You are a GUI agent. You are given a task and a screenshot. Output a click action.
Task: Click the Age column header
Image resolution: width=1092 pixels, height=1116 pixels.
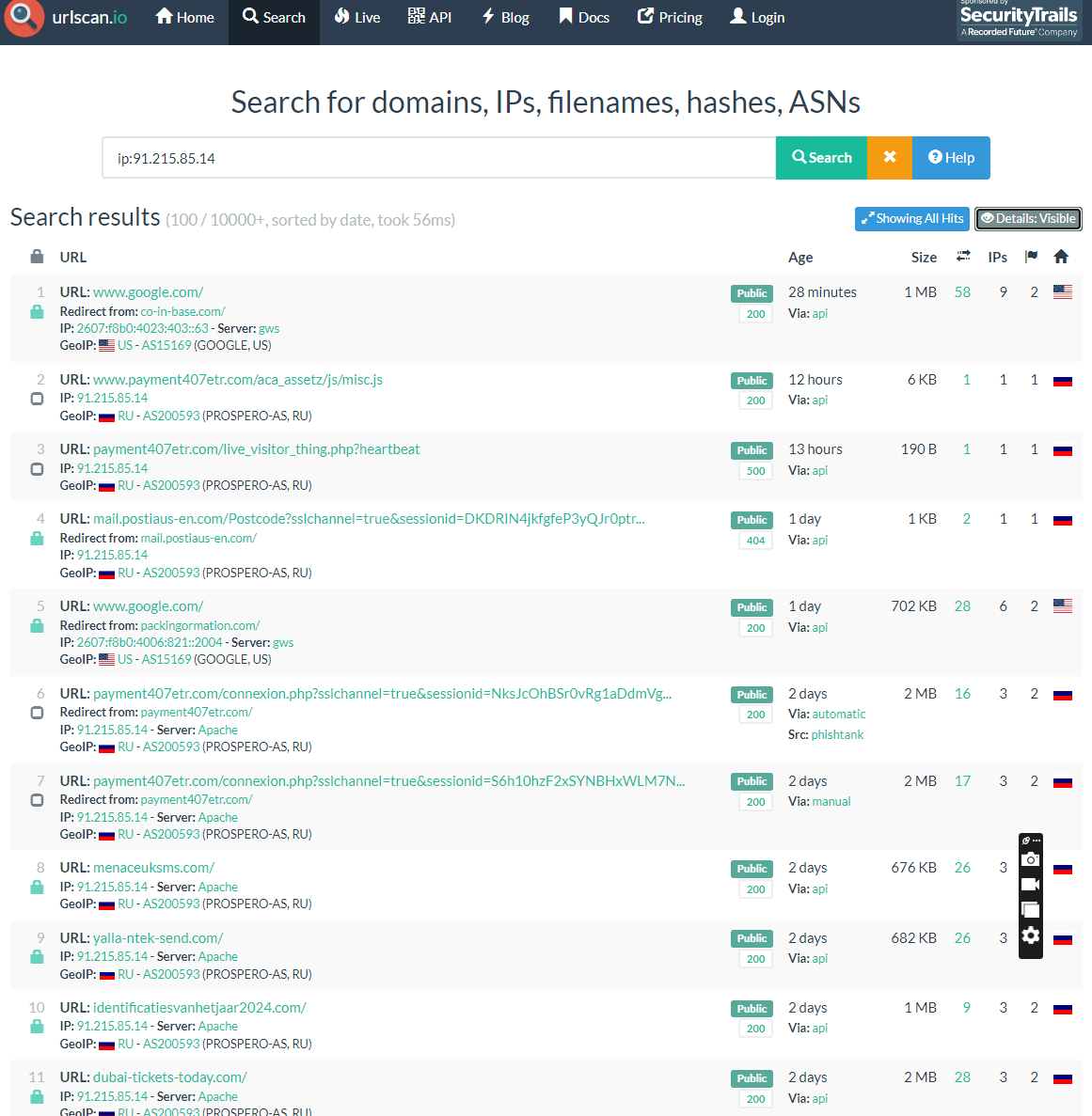[x=800, y=258]
